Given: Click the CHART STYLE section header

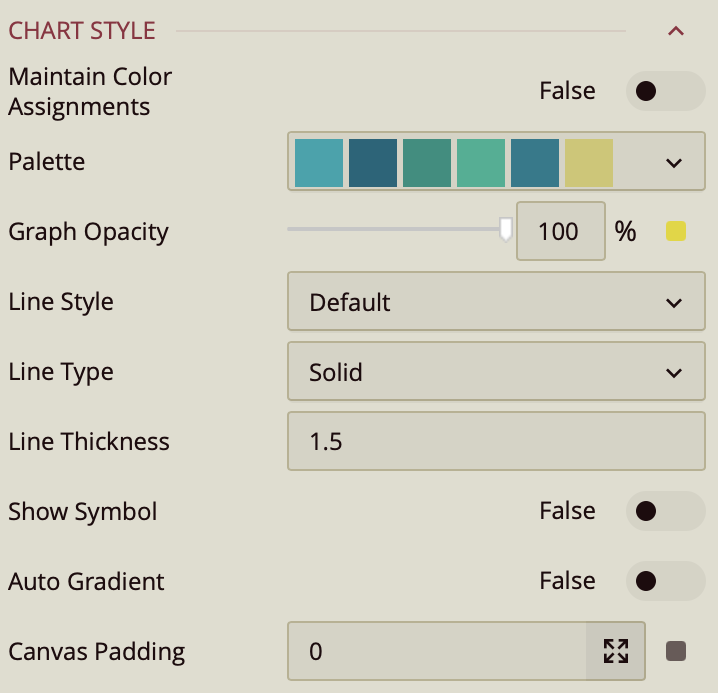Looking at the screenshot, I should point(82,31).
